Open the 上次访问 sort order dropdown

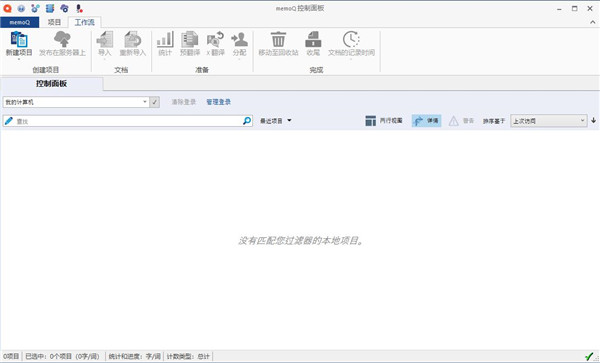549,121
